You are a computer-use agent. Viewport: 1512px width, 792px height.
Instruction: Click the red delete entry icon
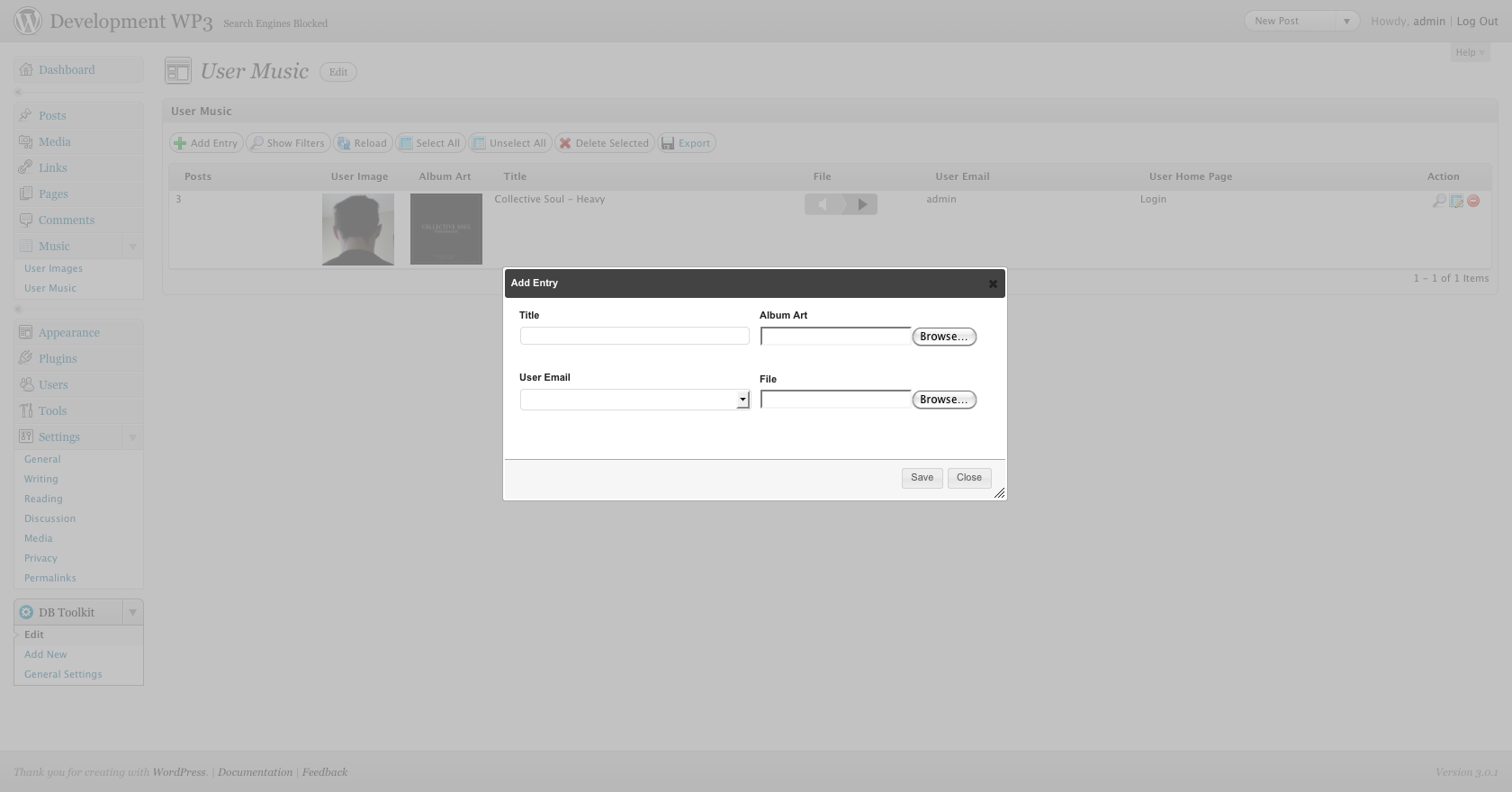pyautogui.click(x=1473, y=201)
